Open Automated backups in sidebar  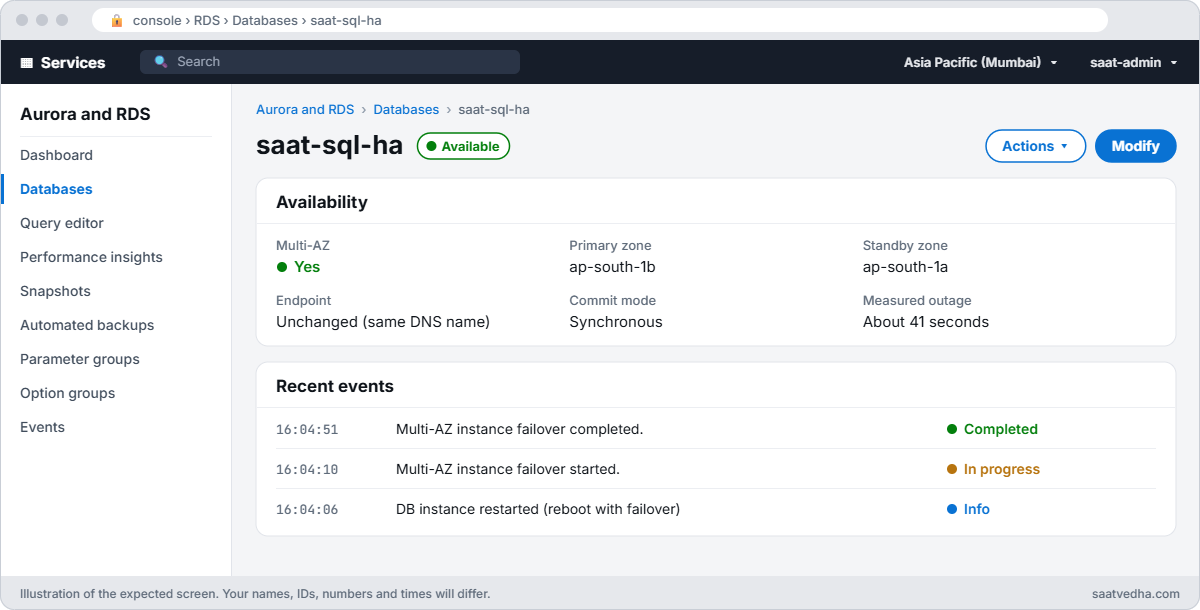[x=87, y=325]
